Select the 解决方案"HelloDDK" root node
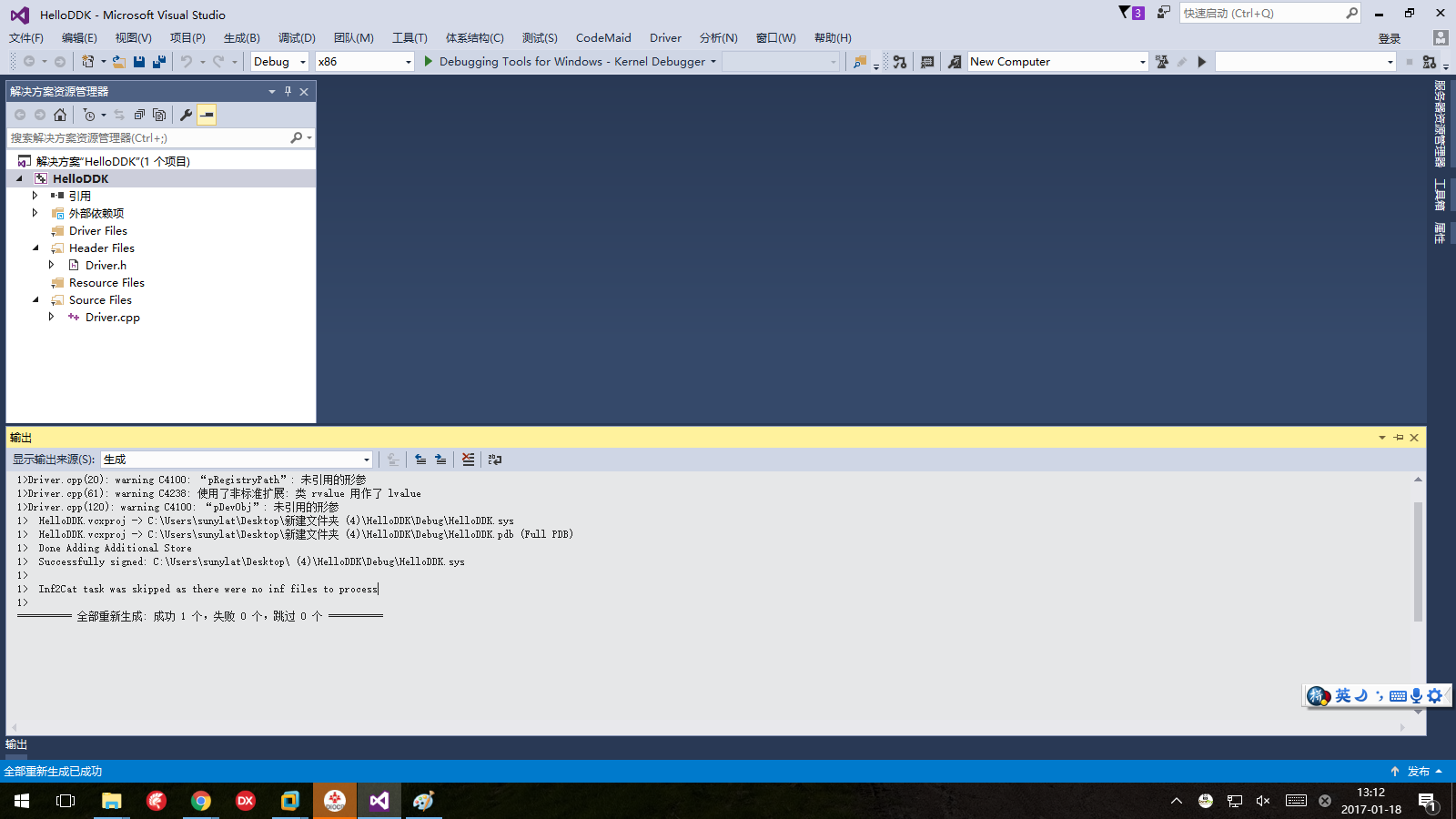Image resolution: width=1456 pixels, height=819 pixels. coord(113,161)
